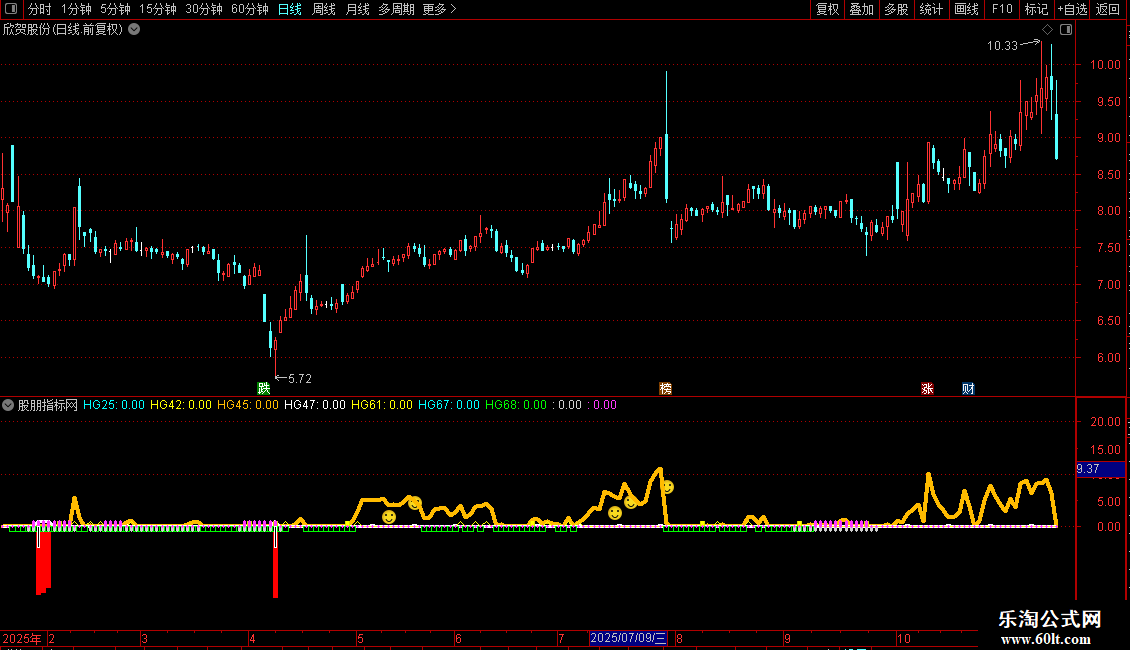Open dropdown beside 股朋指标网 indicator name
1130x650 pixels.
[x=8, y=405]
